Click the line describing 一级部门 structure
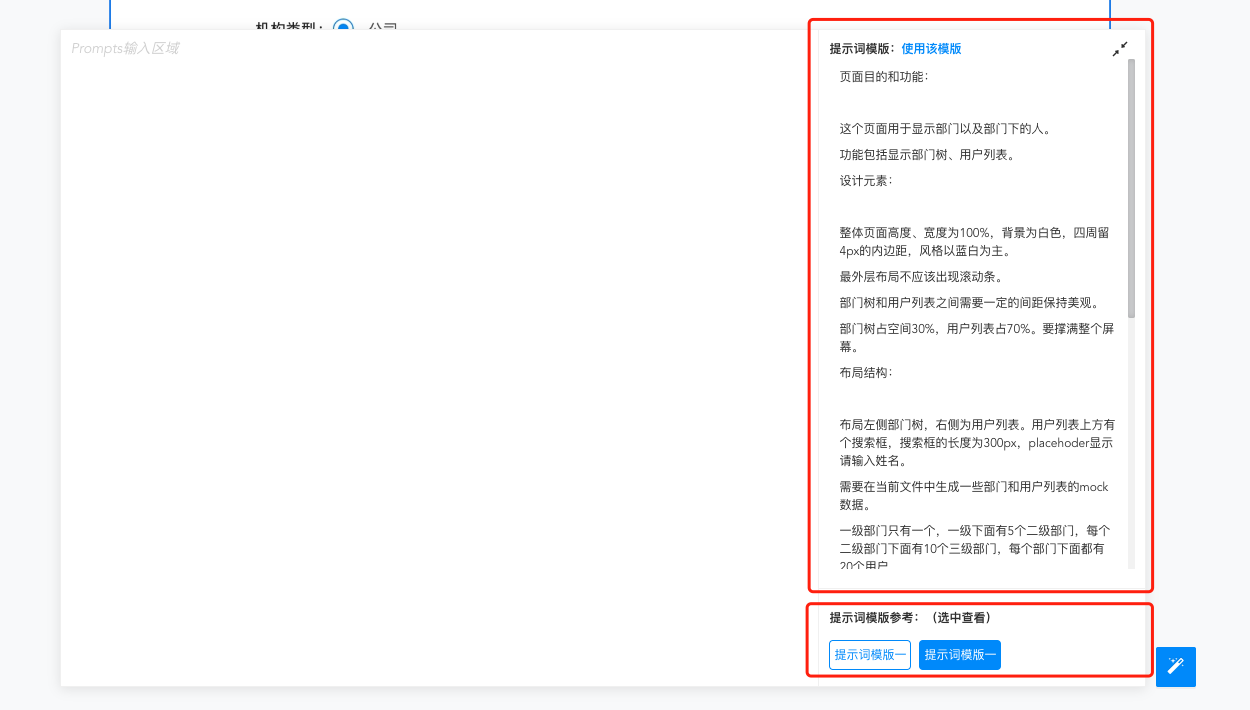Viewport: 1250px width, 710px height. (x=975, y=540)
